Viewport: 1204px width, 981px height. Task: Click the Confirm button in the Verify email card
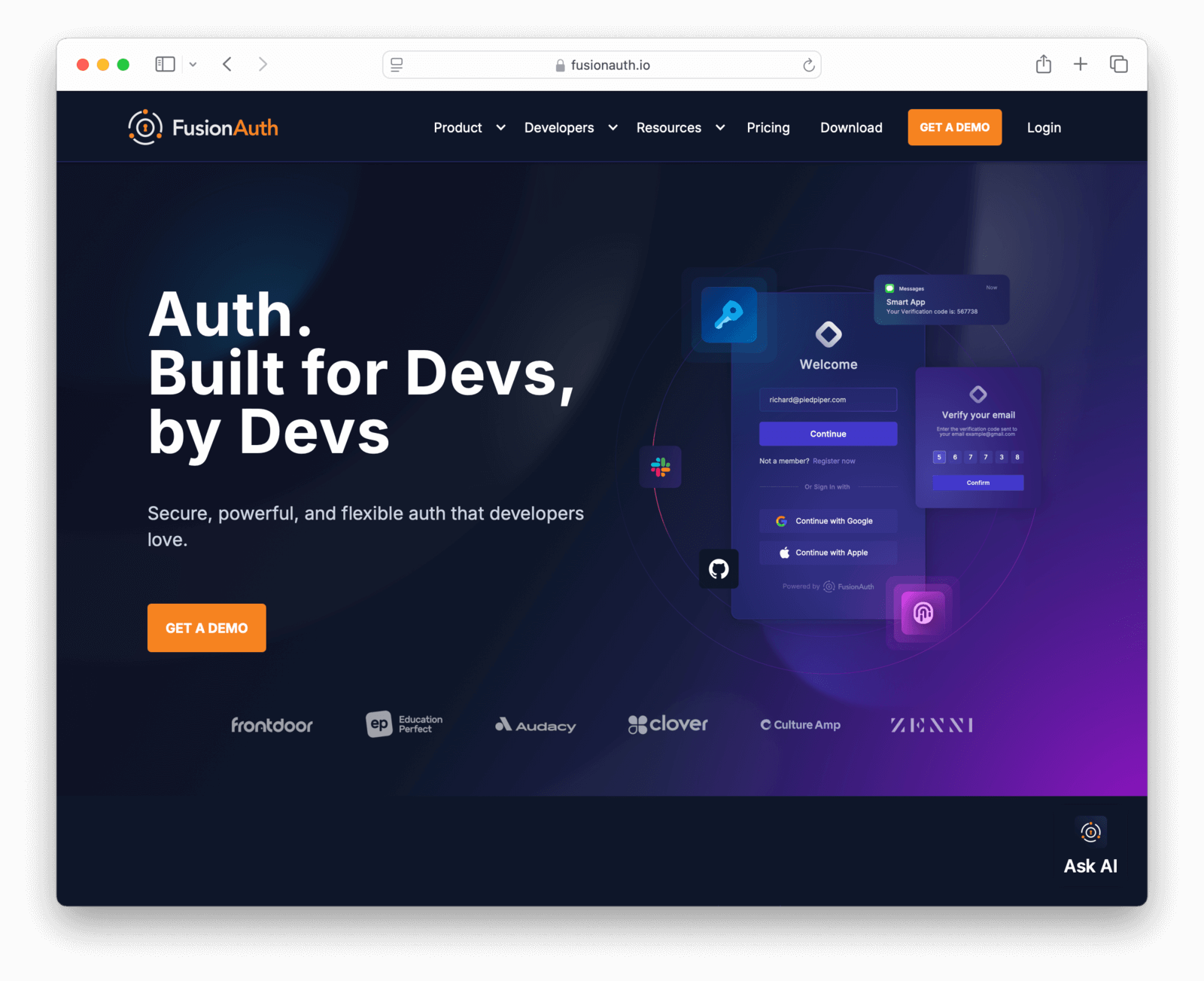tap(978, 483)
